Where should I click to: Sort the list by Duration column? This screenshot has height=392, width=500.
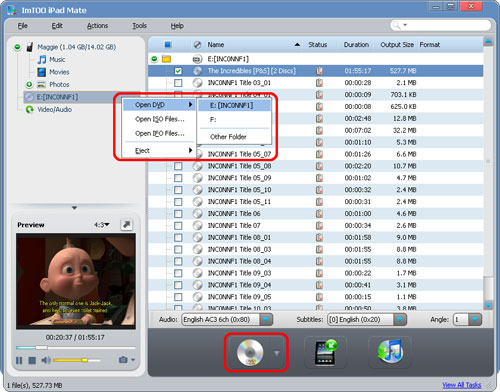click(x=356, y=45)
